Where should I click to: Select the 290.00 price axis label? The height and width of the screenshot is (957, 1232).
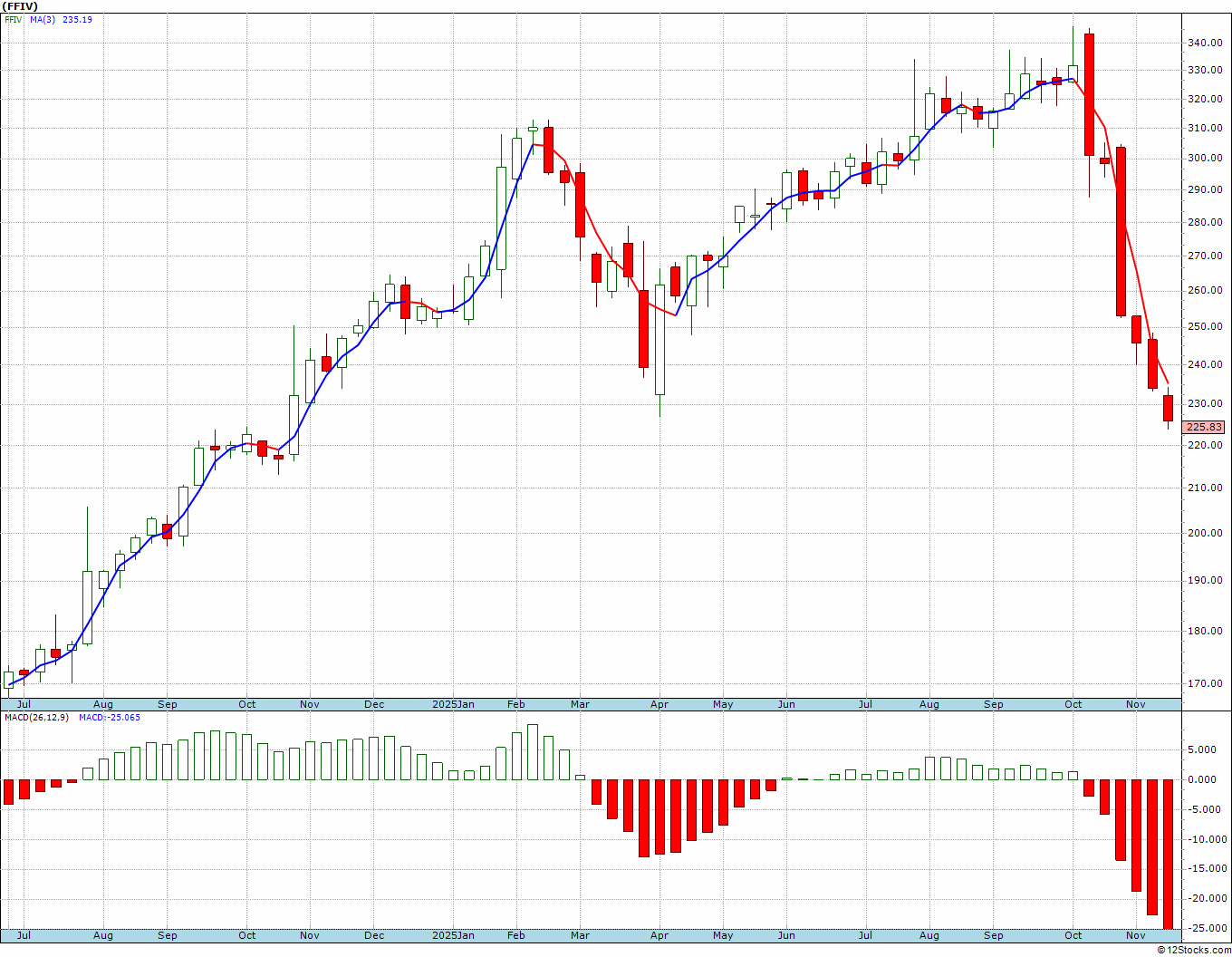[1204, 189]
